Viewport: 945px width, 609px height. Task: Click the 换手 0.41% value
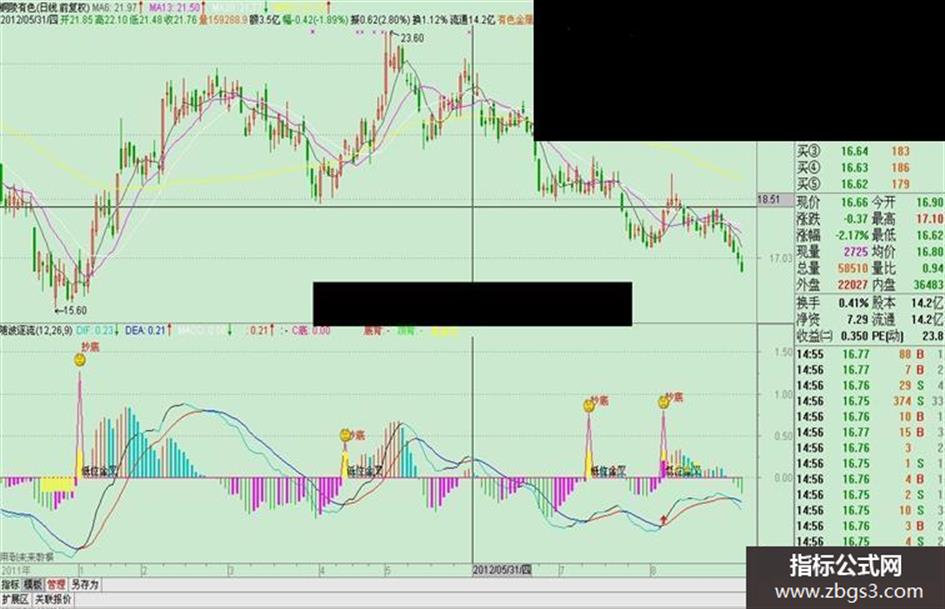(853, 303)
